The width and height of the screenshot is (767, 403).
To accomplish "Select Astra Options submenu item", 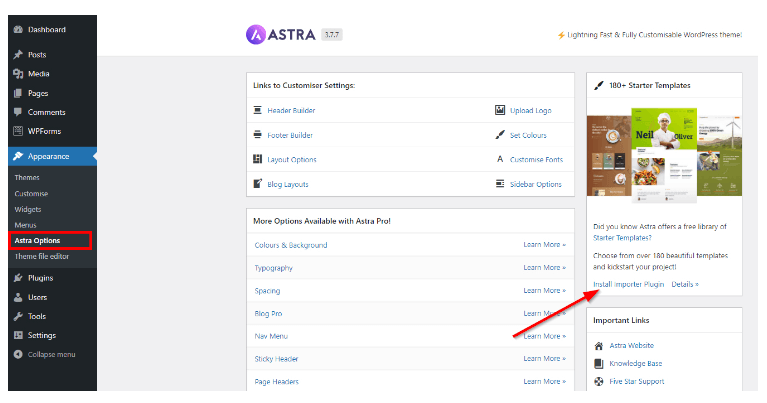I will pyautogui.click(x=37, y=241).
